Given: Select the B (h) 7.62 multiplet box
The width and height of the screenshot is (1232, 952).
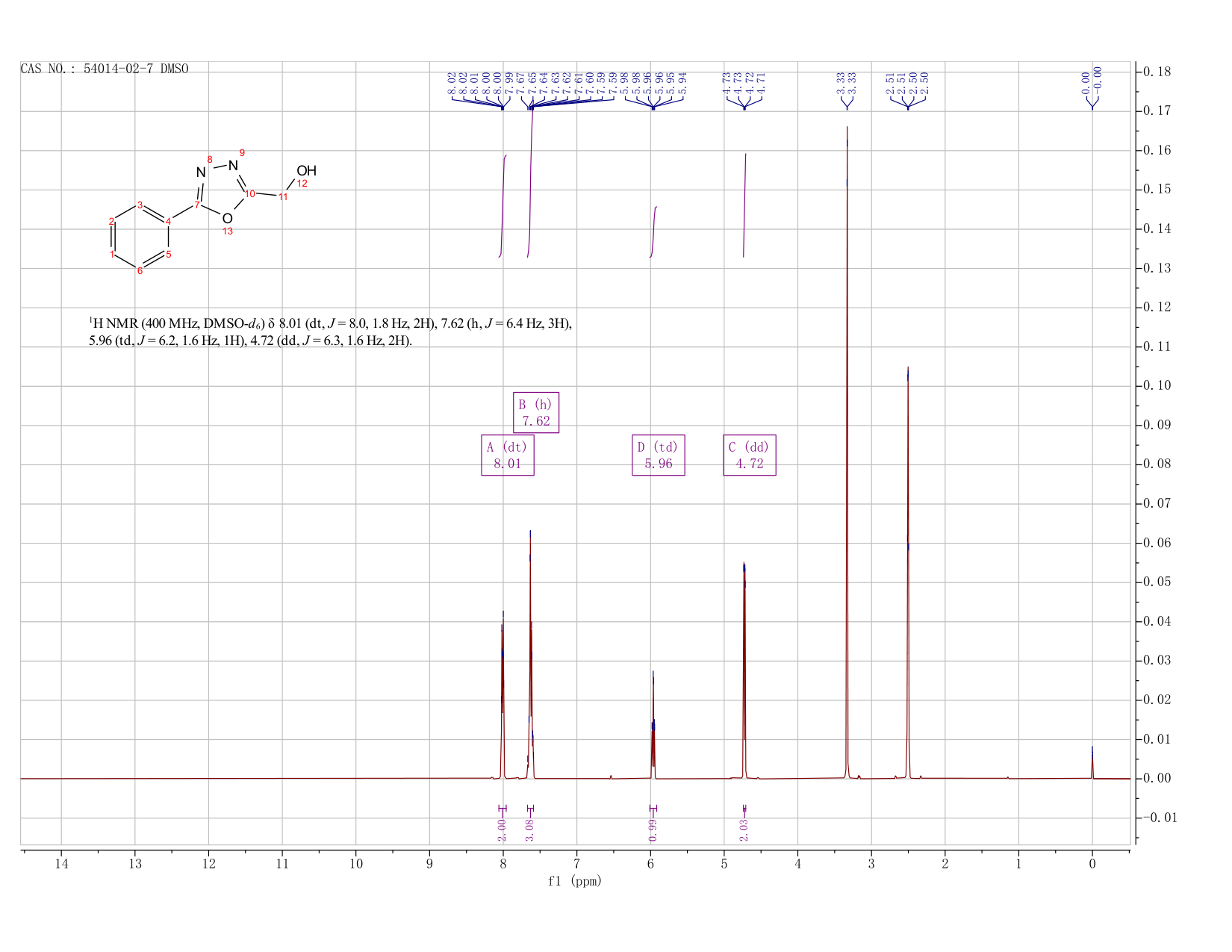Looking at the screenshot, I should (536, 412).
